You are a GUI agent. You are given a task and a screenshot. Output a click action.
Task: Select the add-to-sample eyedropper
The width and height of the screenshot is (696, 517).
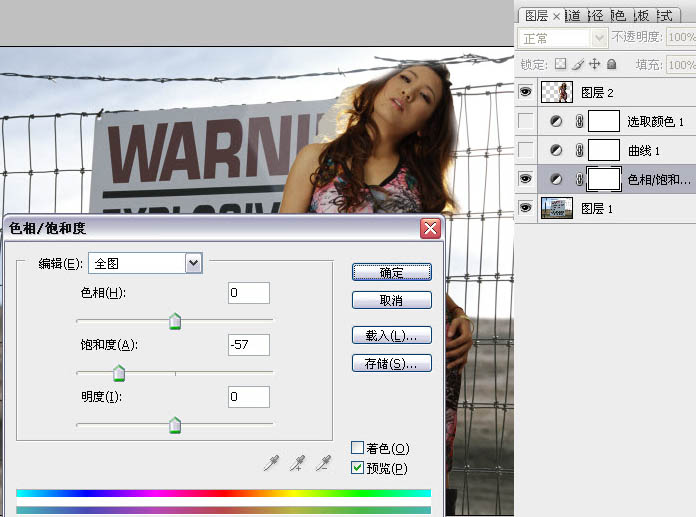297,462
